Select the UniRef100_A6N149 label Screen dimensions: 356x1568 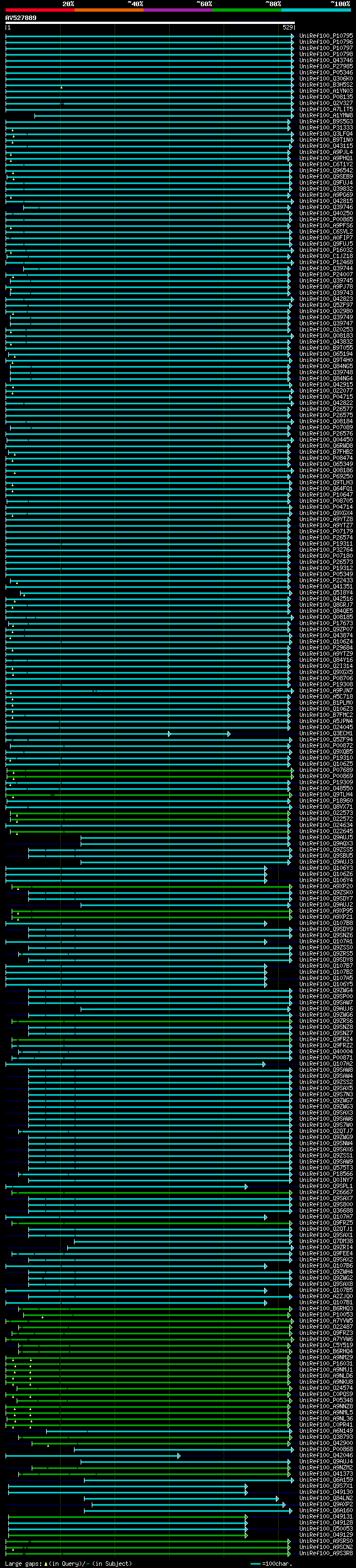[326, 1431]
